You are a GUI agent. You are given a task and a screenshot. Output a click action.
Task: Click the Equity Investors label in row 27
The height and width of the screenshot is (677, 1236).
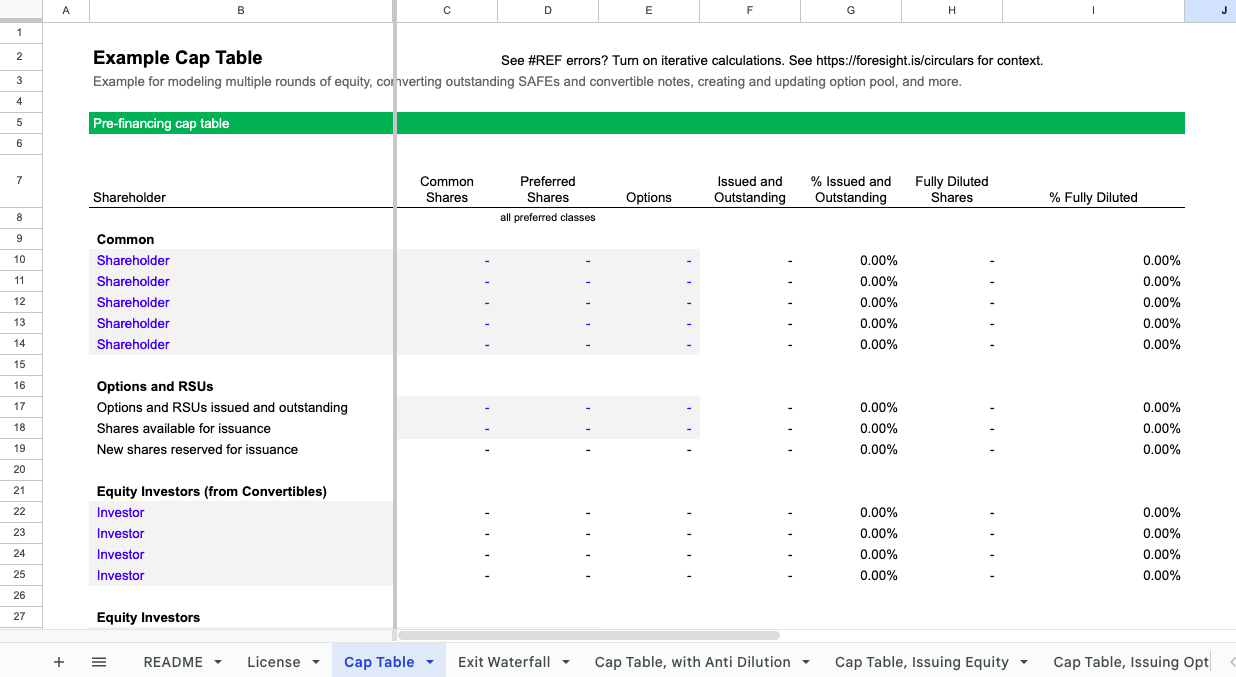click(148, 618)
